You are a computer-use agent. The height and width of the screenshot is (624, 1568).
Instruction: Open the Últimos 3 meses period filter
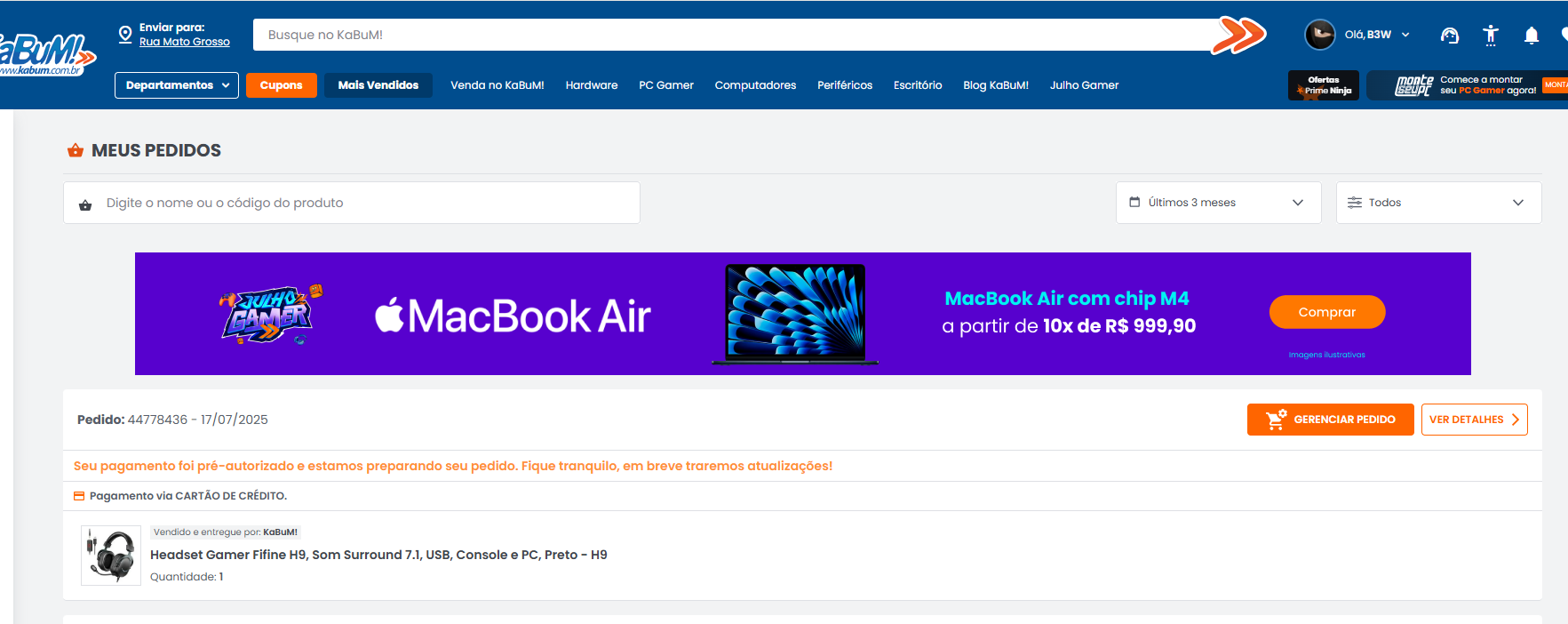point(1217,203)
